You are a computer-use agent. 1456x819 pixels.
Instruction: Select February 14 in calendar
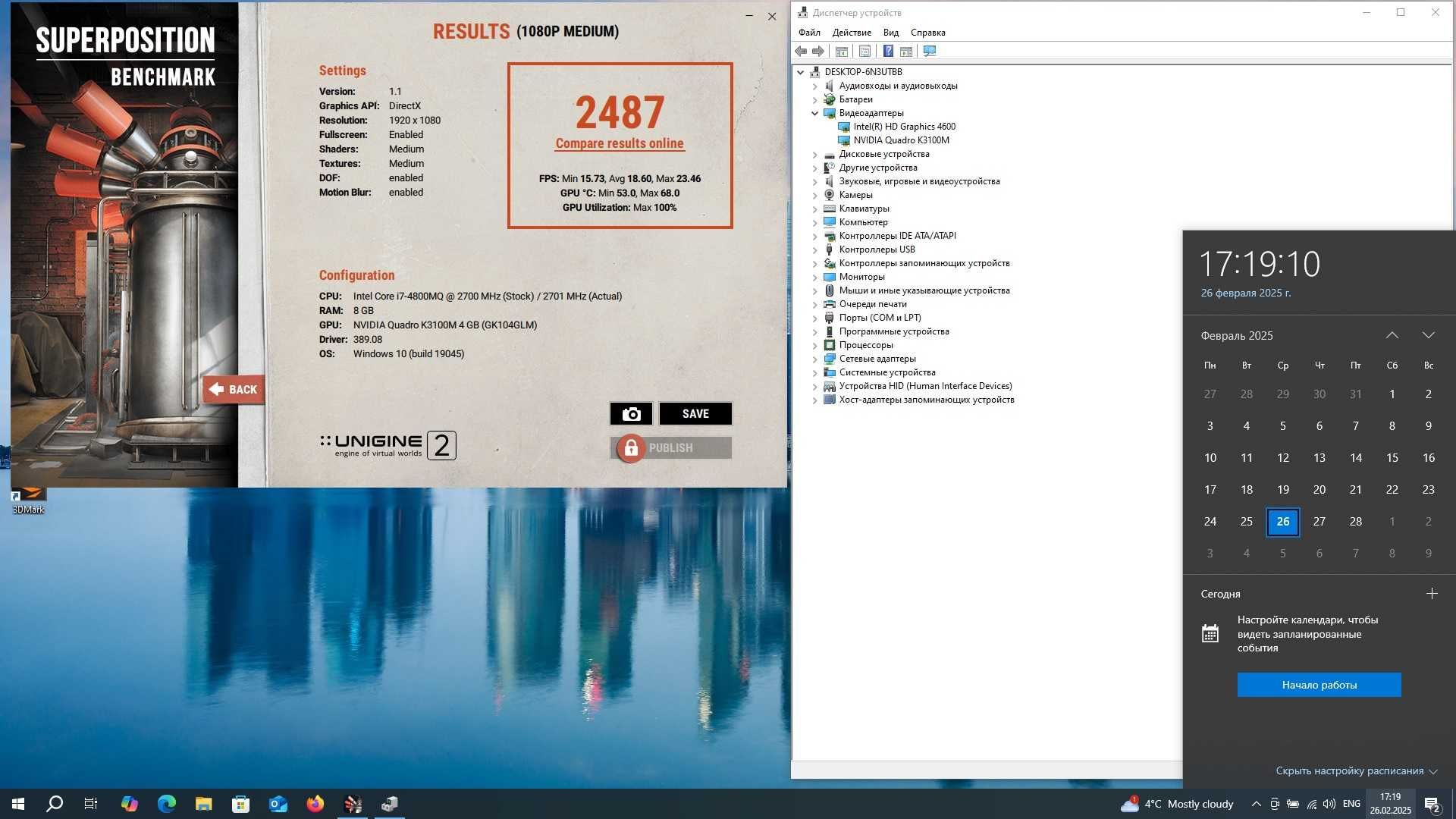[1356, 458]
